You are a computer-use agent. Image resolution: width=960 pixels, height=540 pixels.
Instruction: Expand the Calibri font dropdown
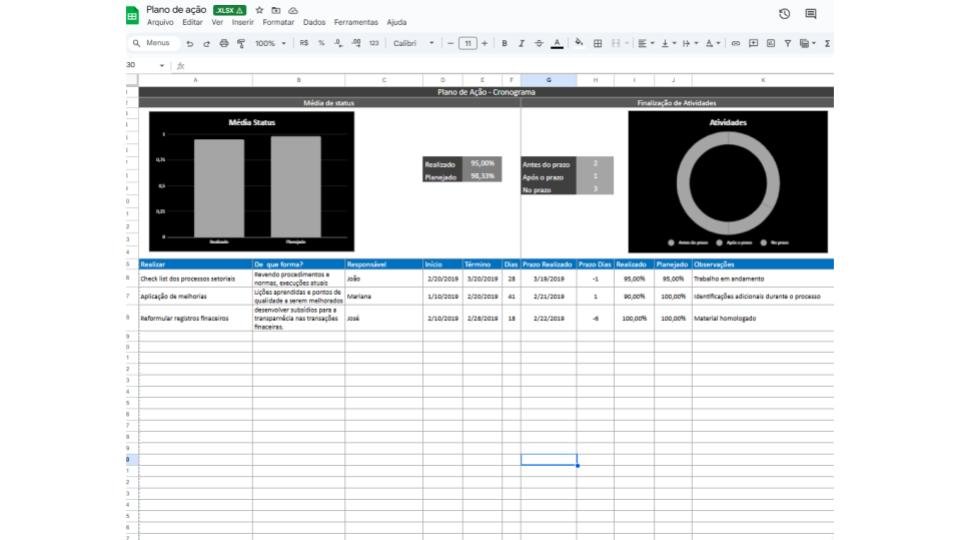click(x=413, y=44)
